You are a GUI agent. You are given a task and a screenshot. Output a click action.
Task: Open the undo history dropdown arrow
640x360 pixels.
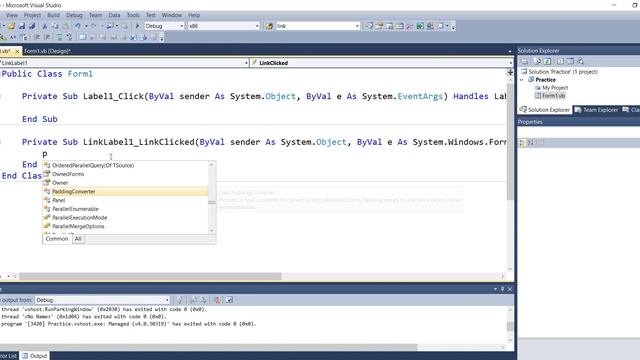86,26
